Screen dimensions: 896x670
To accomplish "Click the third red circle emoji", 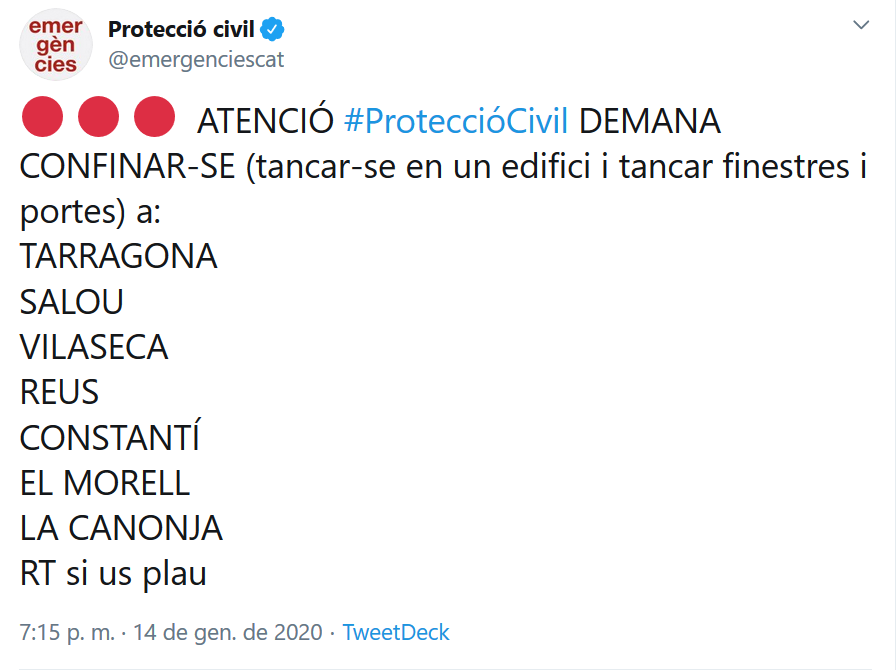I will coord(154,117).
